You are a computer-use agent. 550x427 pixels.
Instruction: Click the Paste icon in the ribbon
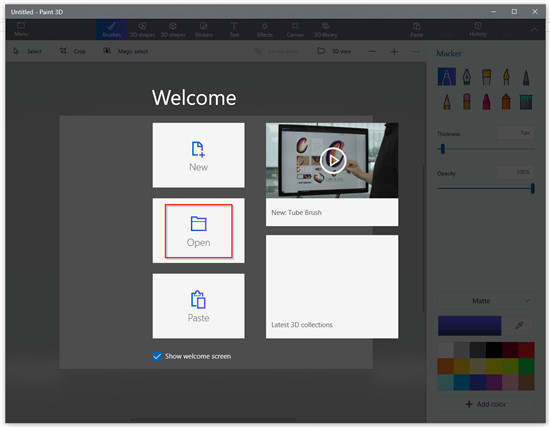click(416, 29)
